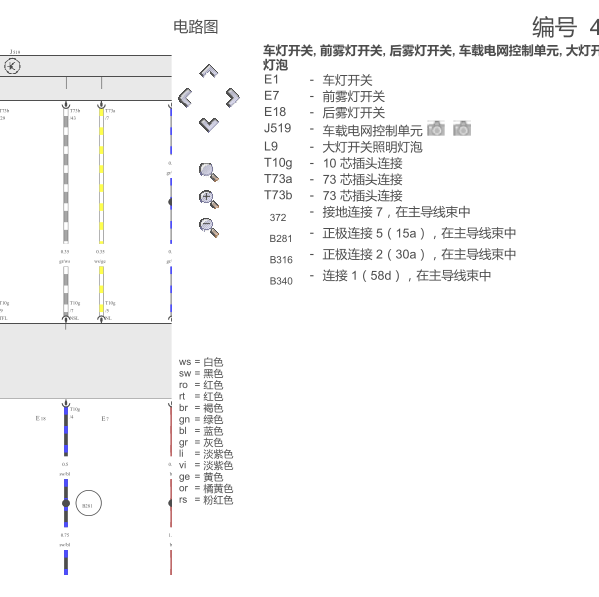Select the T73b 73 芯插头连接 entry
Image resolution: width=599 pixels, height=597 pixels.
pyautogui.click(x=333, y=196)
